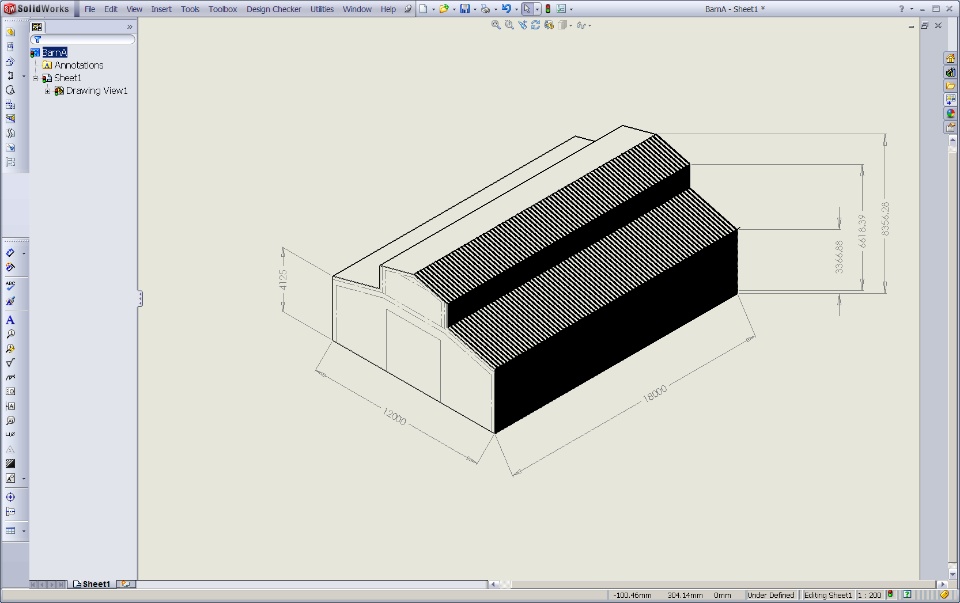The image size is (960, 603).
Task: Open the Design Library folder icon
Action: click(951, 72)
